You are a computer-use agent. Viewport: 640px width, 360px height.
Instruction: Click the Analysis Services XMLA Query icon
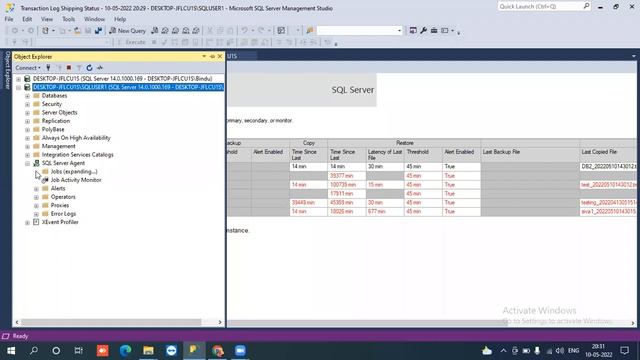click(186, 31)
